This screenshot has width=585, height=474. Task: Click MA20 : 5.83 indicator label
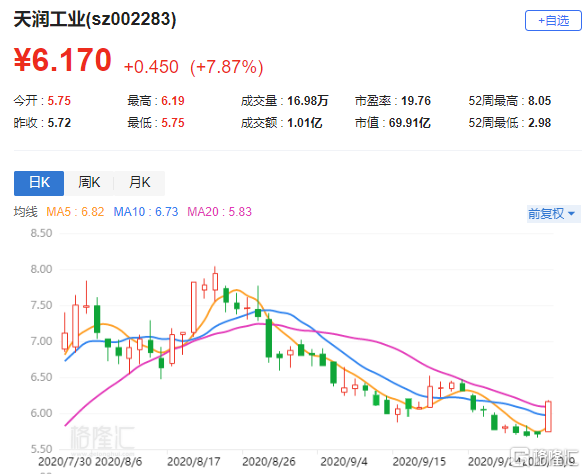point(219,212)
